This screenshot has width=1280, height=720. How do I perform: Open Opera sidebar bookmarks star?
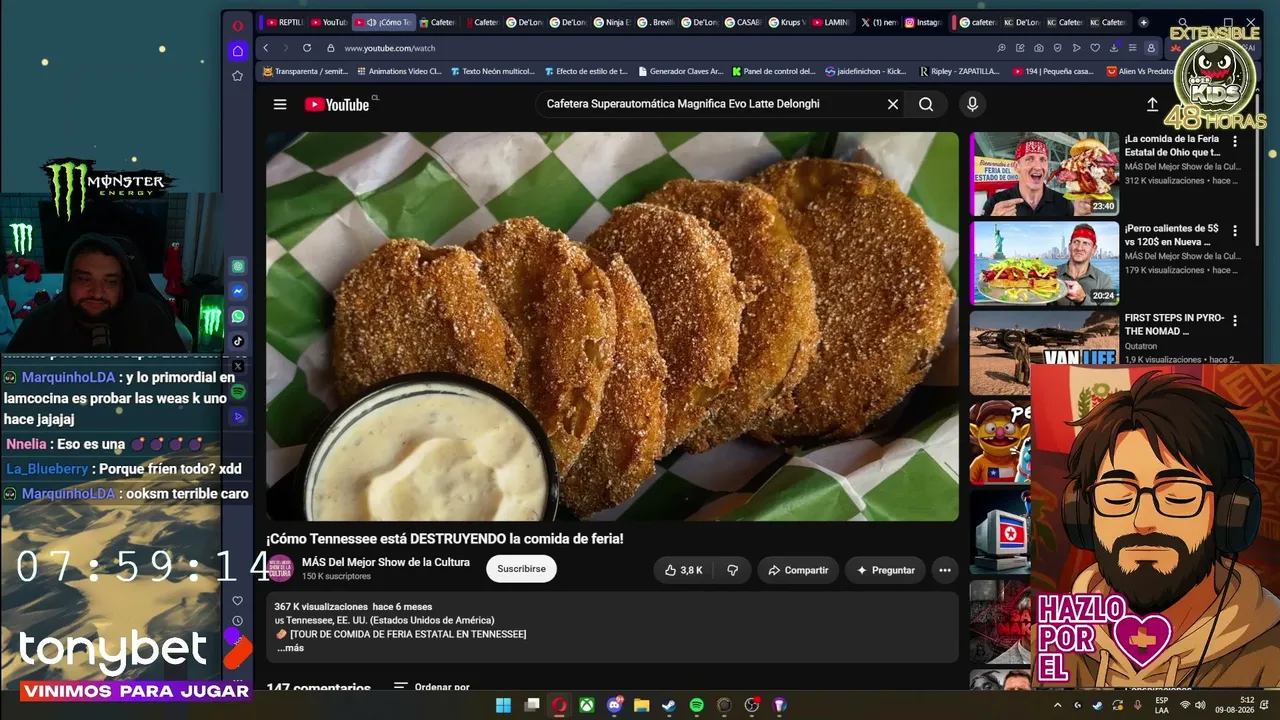237,76
